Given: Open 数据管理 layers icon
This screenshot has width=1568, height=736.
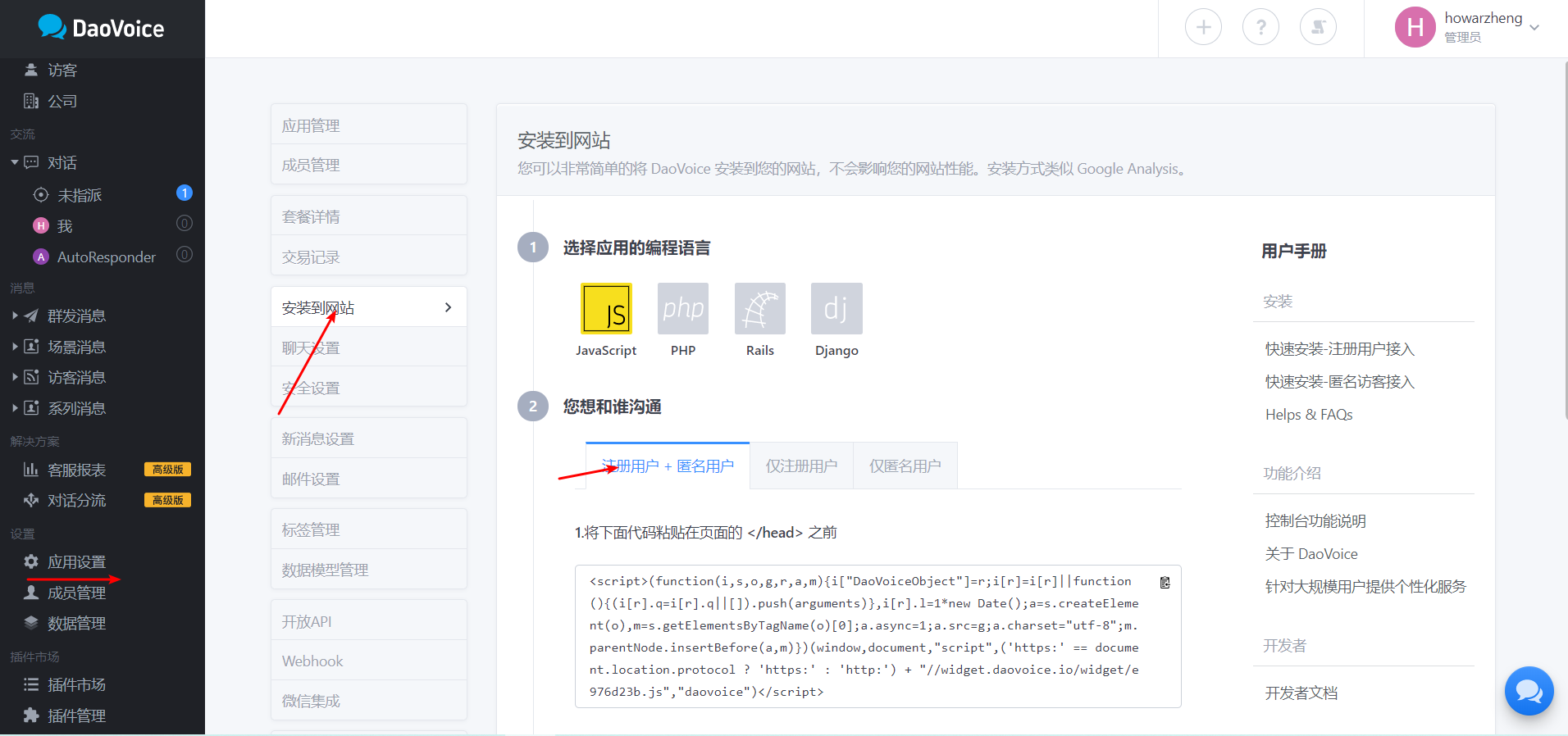Looking at the screenshot, I should pos(31,623).
